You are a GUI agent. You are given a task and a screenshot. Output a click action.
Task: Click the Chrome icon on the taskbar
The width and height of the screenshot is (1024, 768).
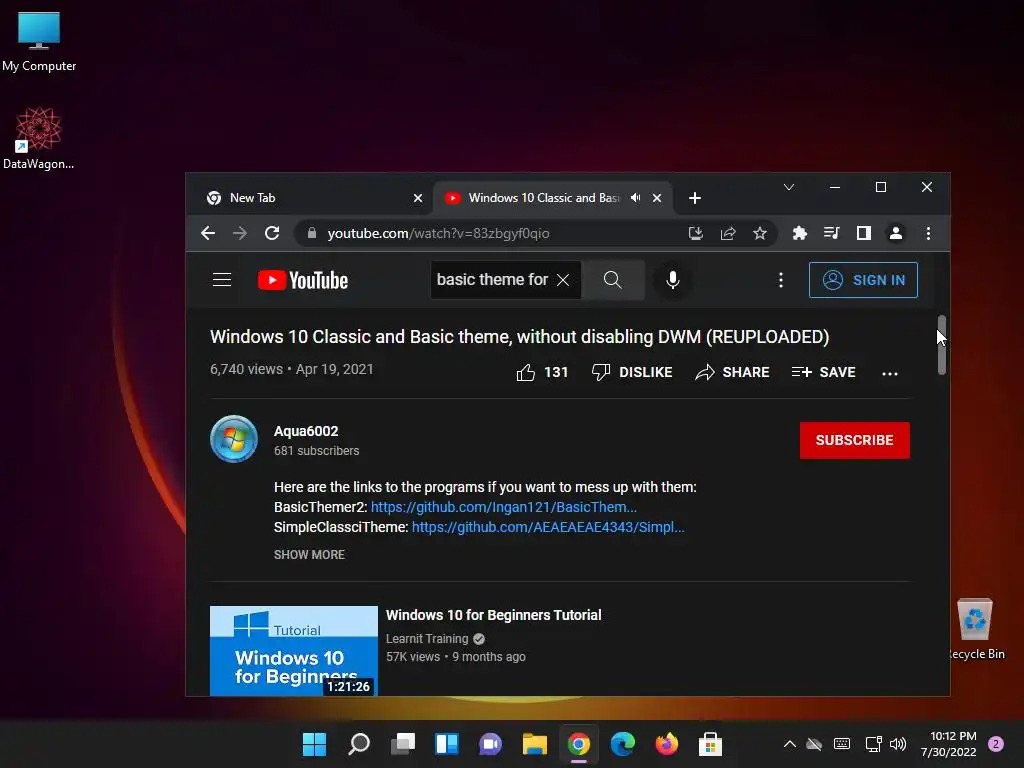coord(579,744)
